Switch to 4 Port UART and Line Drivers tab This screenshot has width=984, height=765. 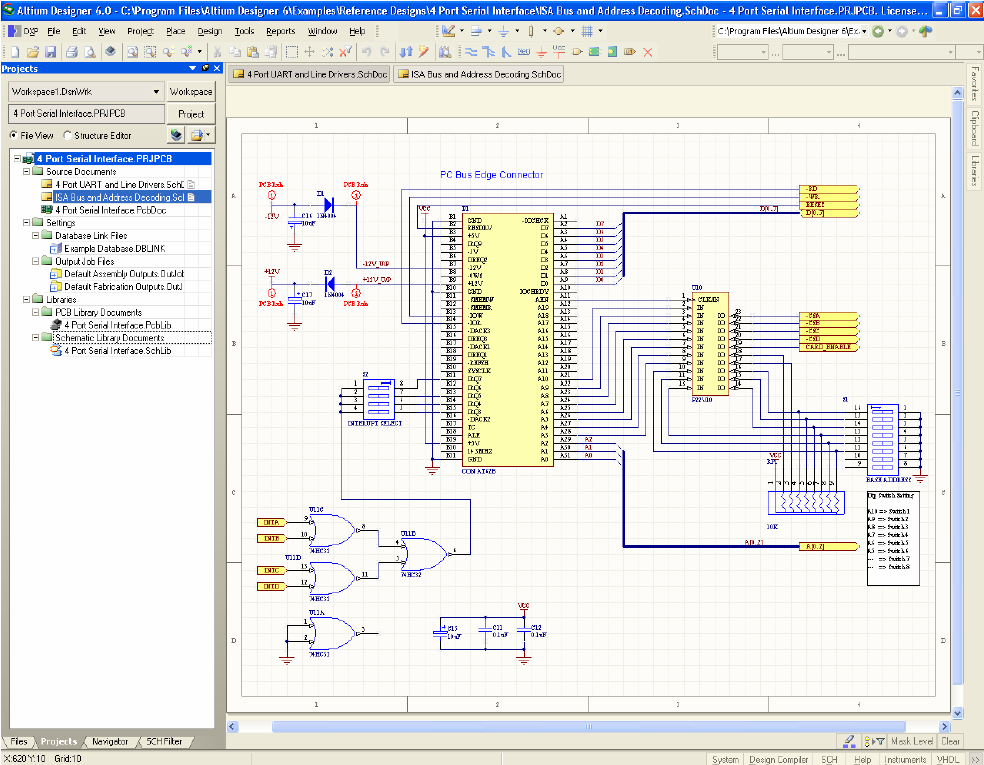coord(311,74)
